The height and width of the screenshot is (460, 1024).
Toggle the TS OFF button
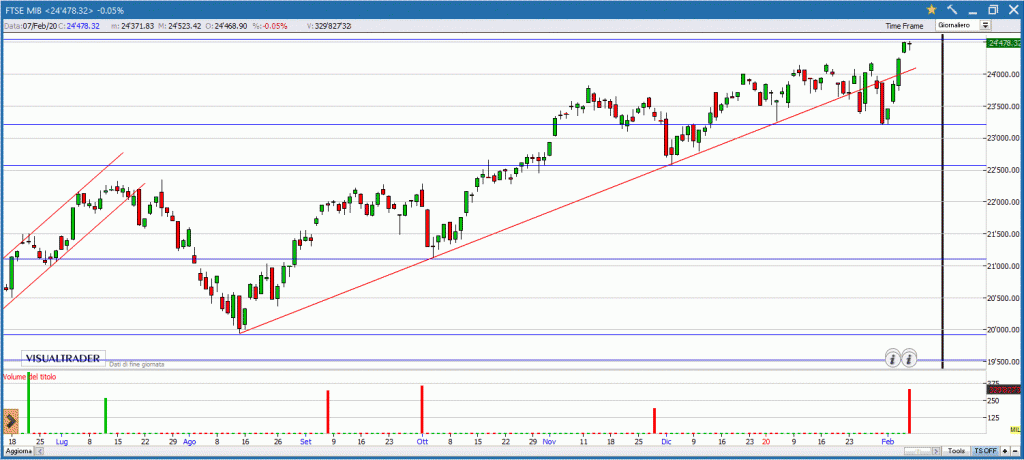coord(985,452)
